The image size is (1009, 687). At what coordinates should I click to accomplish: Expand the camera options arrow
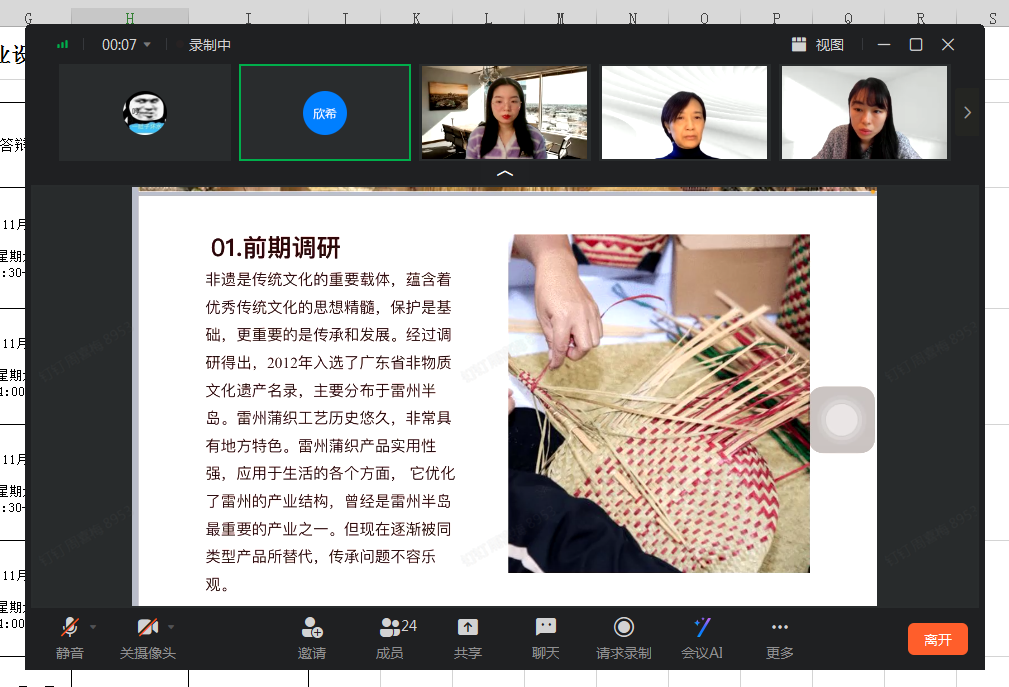pos(171,627)
